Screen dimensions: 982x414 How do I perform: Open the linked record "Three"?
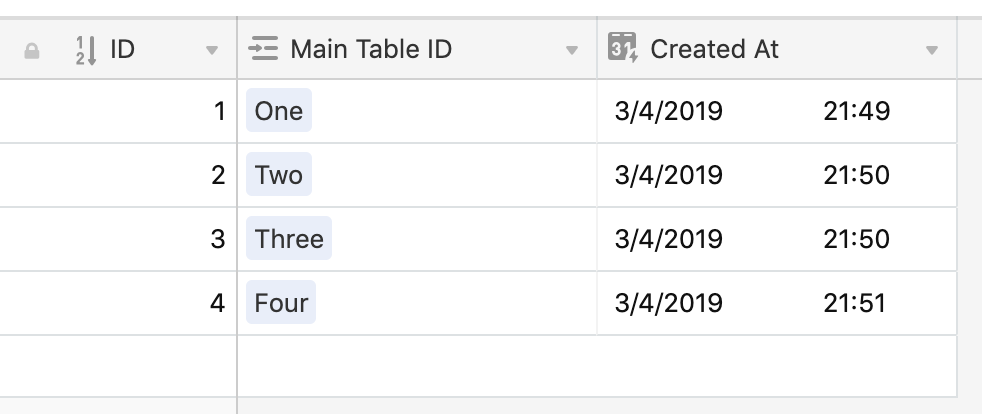[x=289, y=238]
